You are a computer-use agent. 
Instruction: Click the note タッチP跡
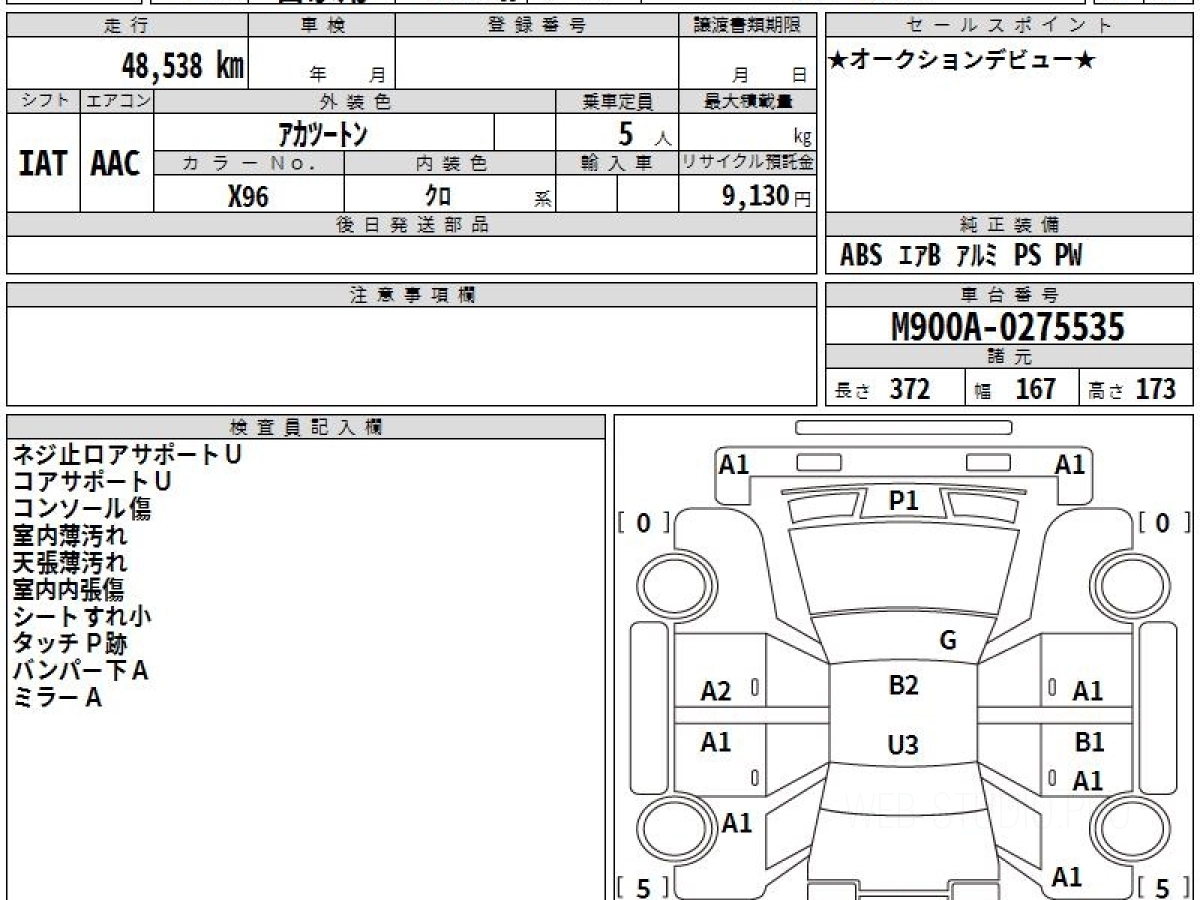click(x=70, y=643)
